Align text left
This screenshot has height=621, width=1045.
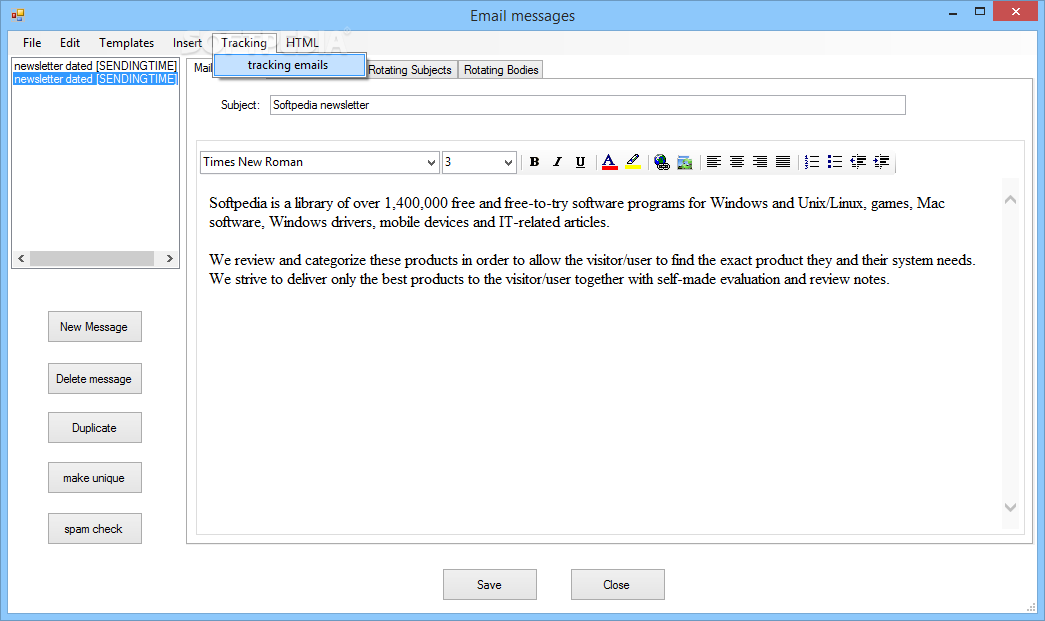click(714, 162)
